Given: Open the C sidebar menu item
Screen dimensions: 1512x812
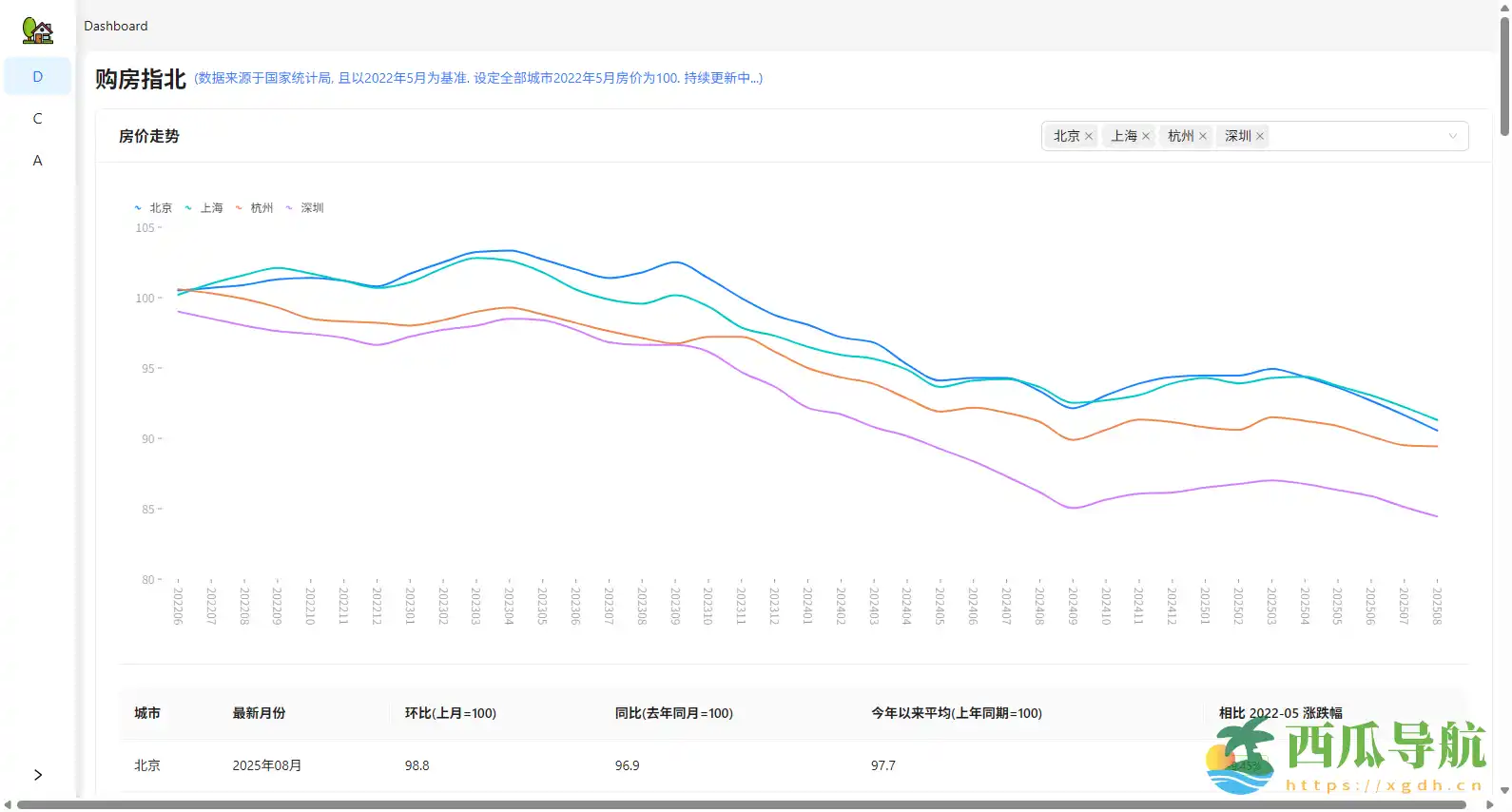Looking at the screenshot, I should click(x=38, y=119).
